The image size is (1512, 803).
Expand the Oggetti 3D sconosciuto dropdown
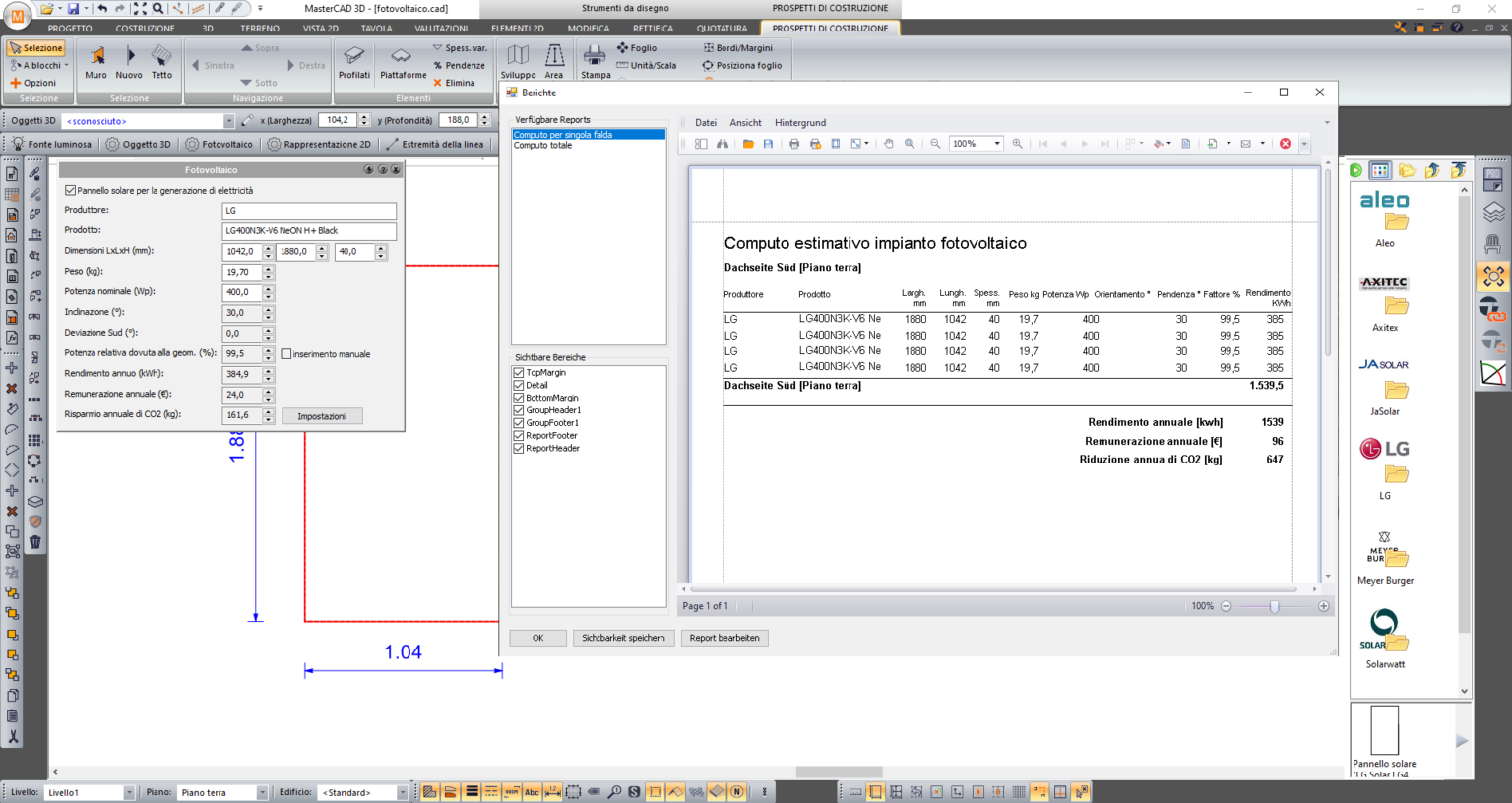tap(228, 121)
